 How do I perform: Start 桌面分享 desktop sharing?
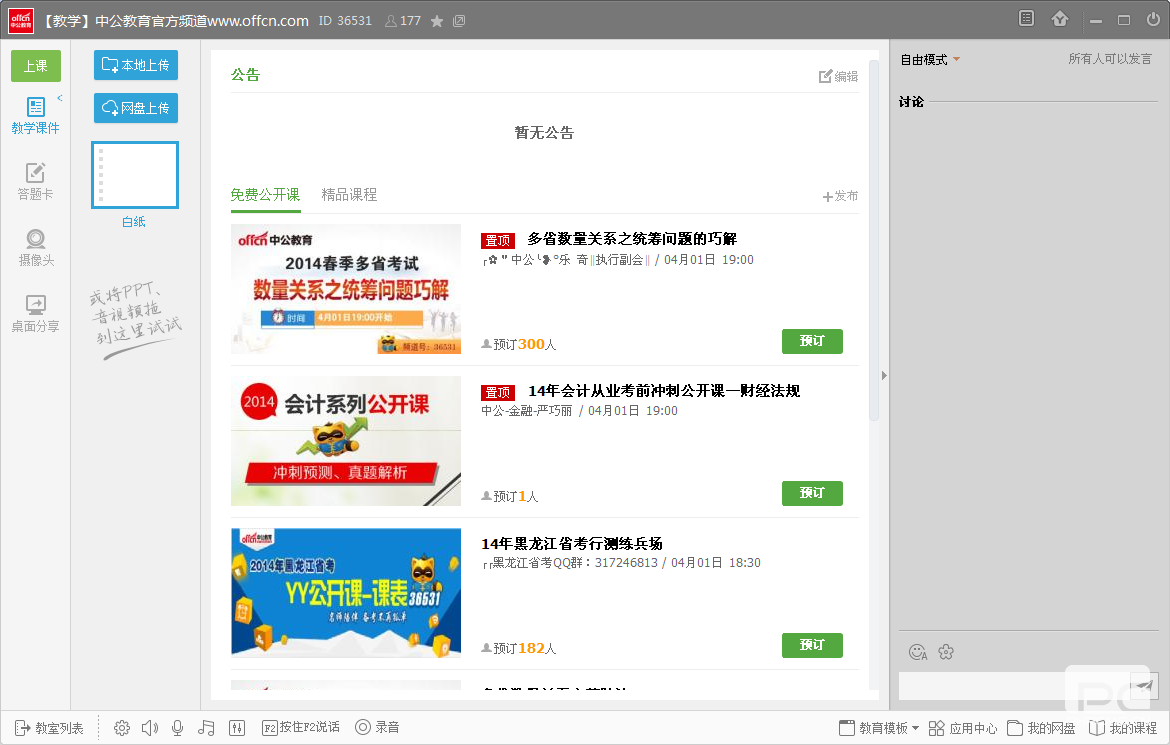pos(35,314)
